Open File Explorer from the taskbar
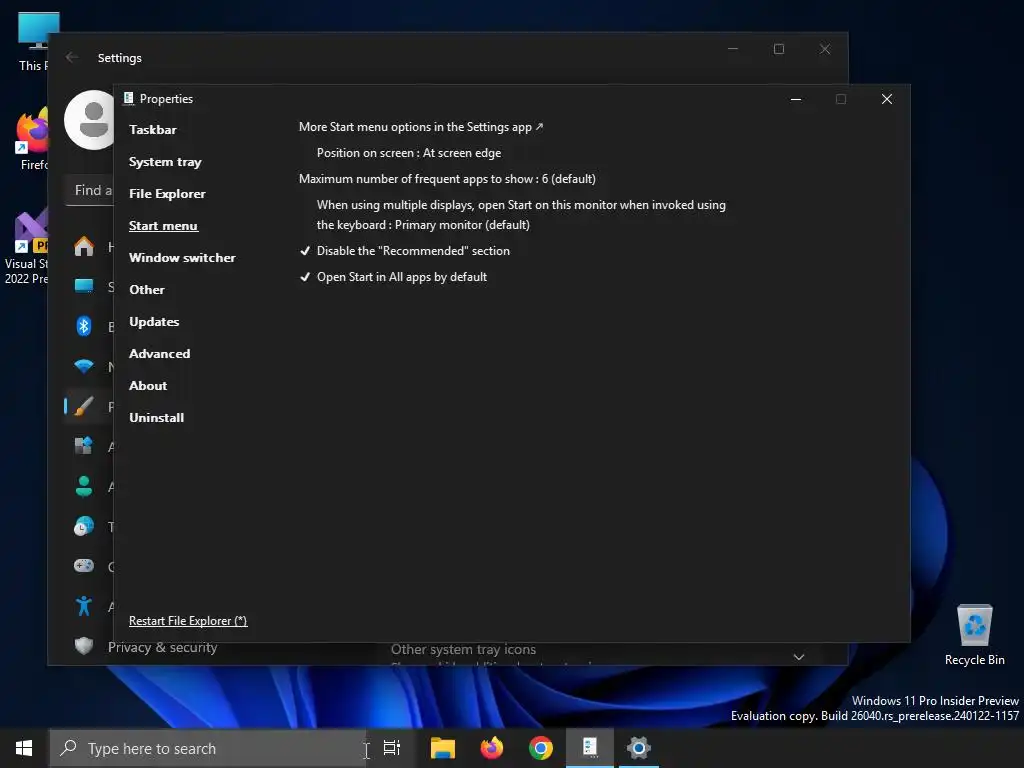This screenshot has width=1024, height=768. pyautogui.click(x=443, y=748)
